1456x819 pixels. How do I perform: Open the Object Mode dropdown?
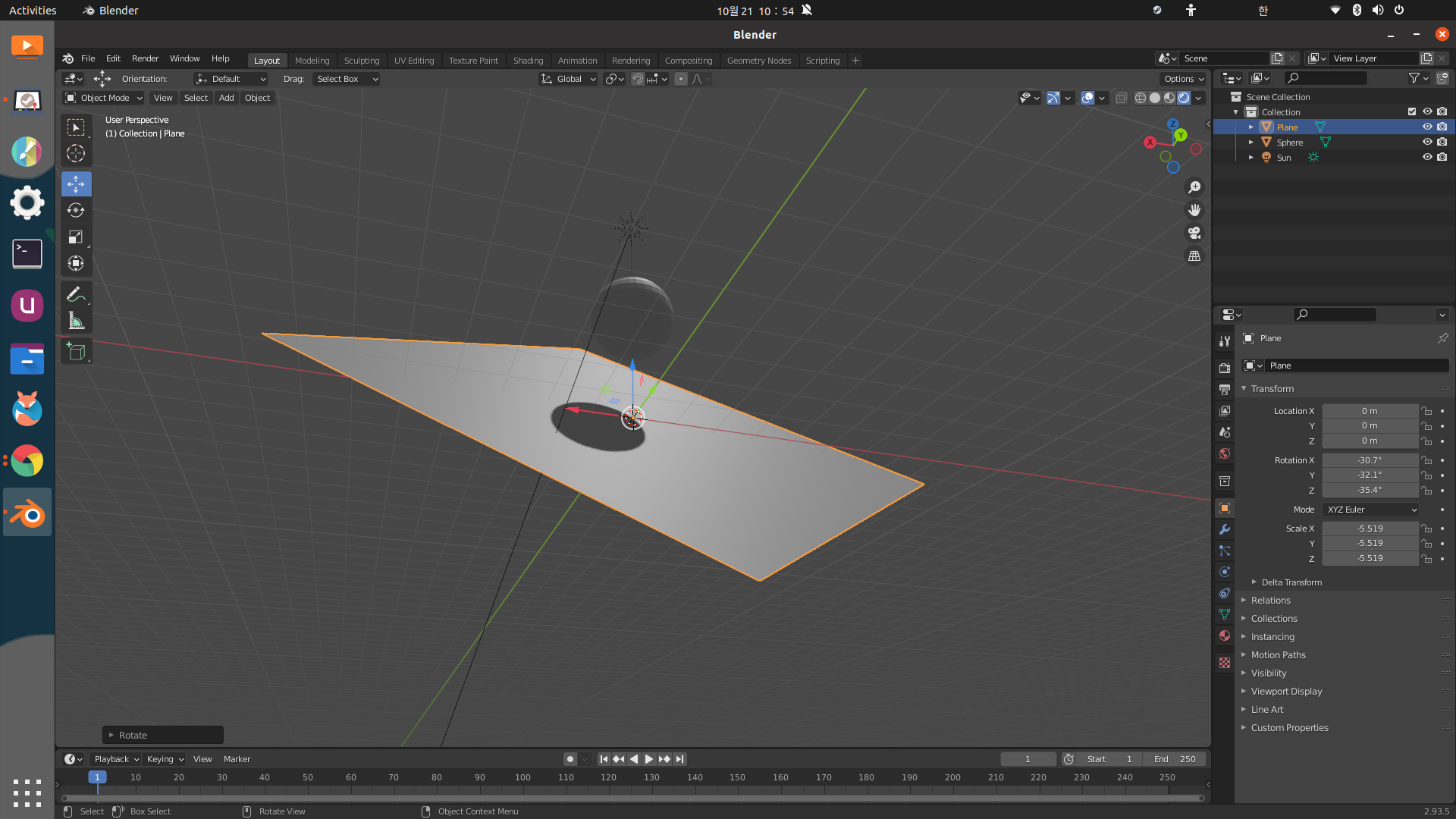[104, 98]
